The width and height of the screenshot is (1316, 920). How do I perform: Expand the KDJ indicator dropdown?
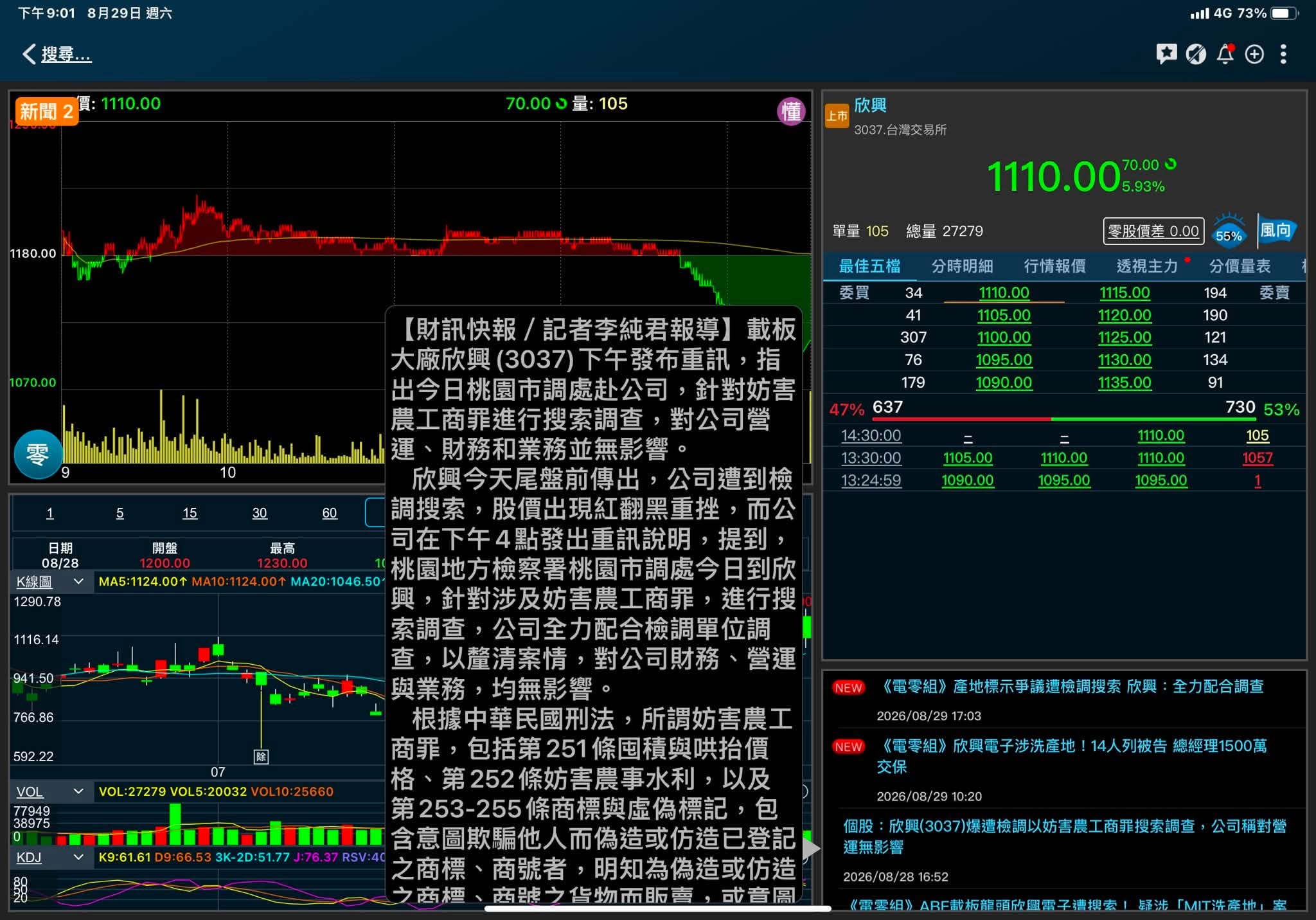click(51, 857)
